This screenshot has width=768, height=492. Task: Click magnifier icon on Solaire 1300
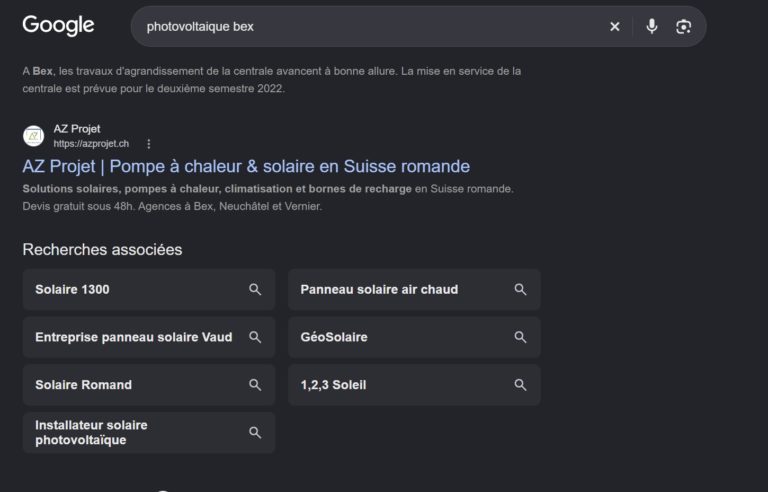pos(255,289)
